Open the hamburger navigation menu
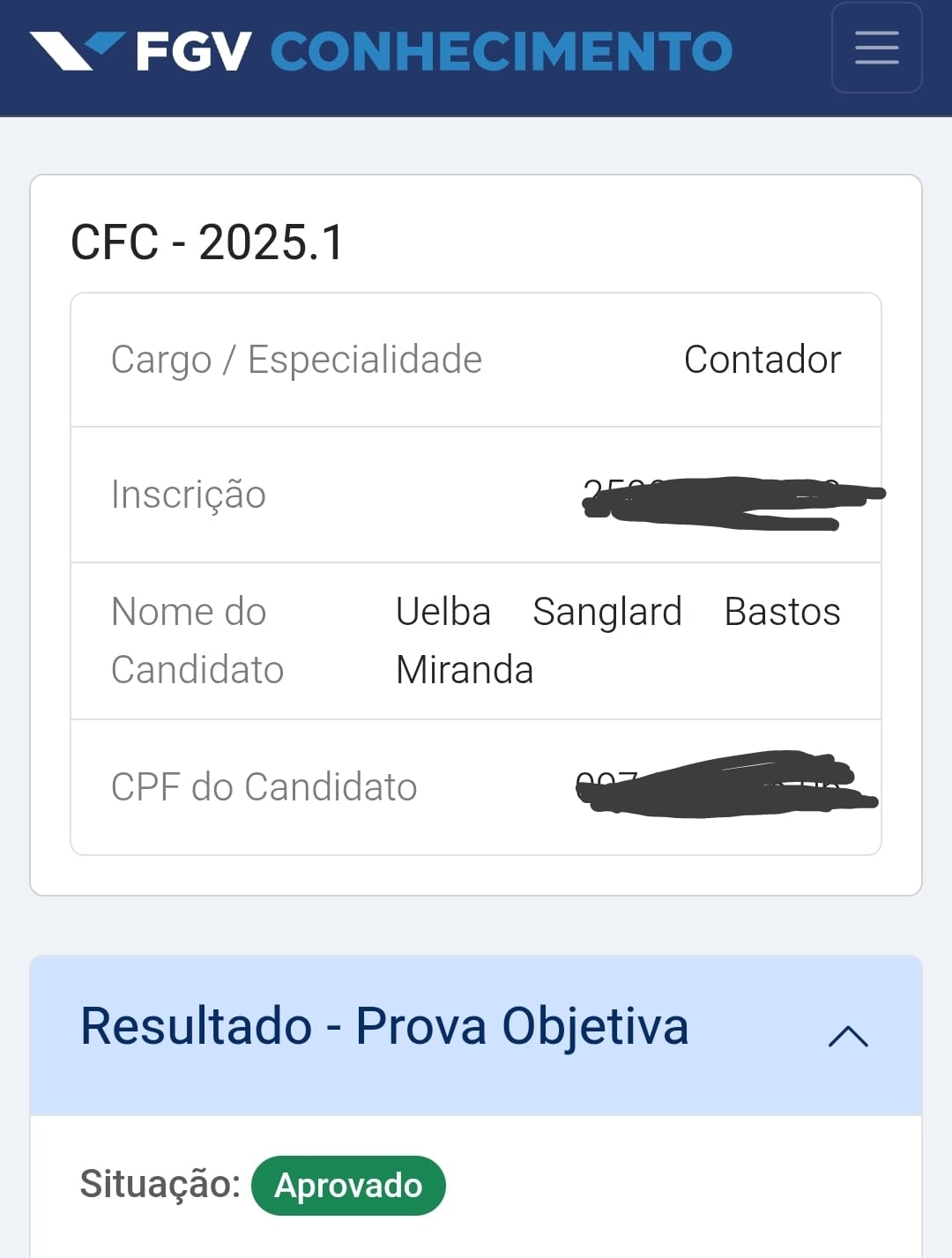Screen dimensions: 952x1258 876,48
